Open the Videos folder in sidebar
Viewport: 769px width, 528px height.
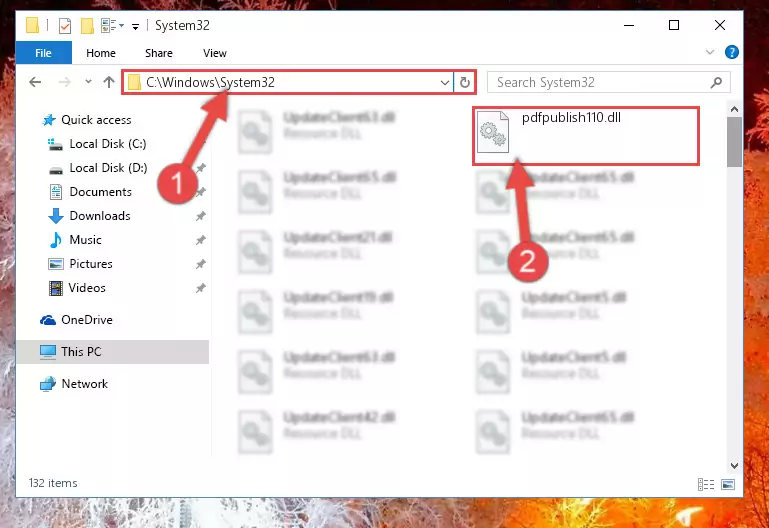pos(87,288)
